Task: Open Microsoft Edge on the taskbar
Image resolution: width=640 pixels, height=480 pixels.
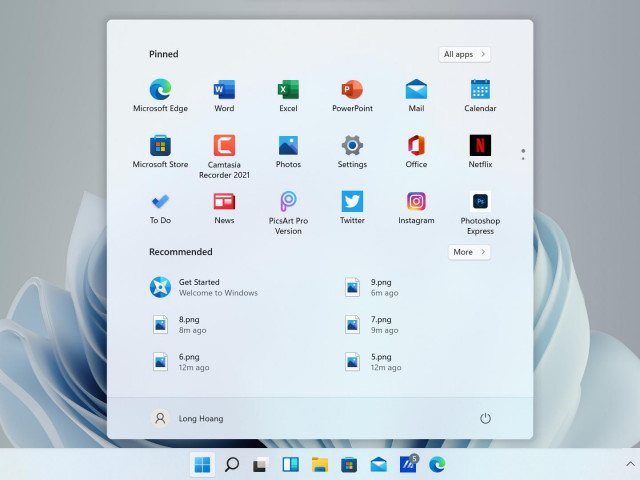Action: [x=437, y=464]
